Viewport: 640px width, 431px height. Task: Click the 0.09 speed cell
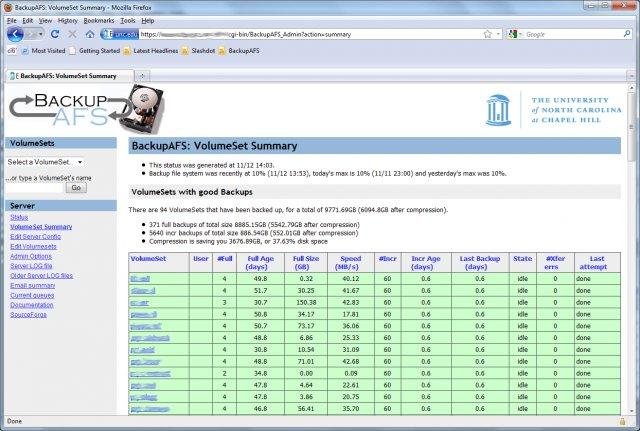[x=351, y=373]
